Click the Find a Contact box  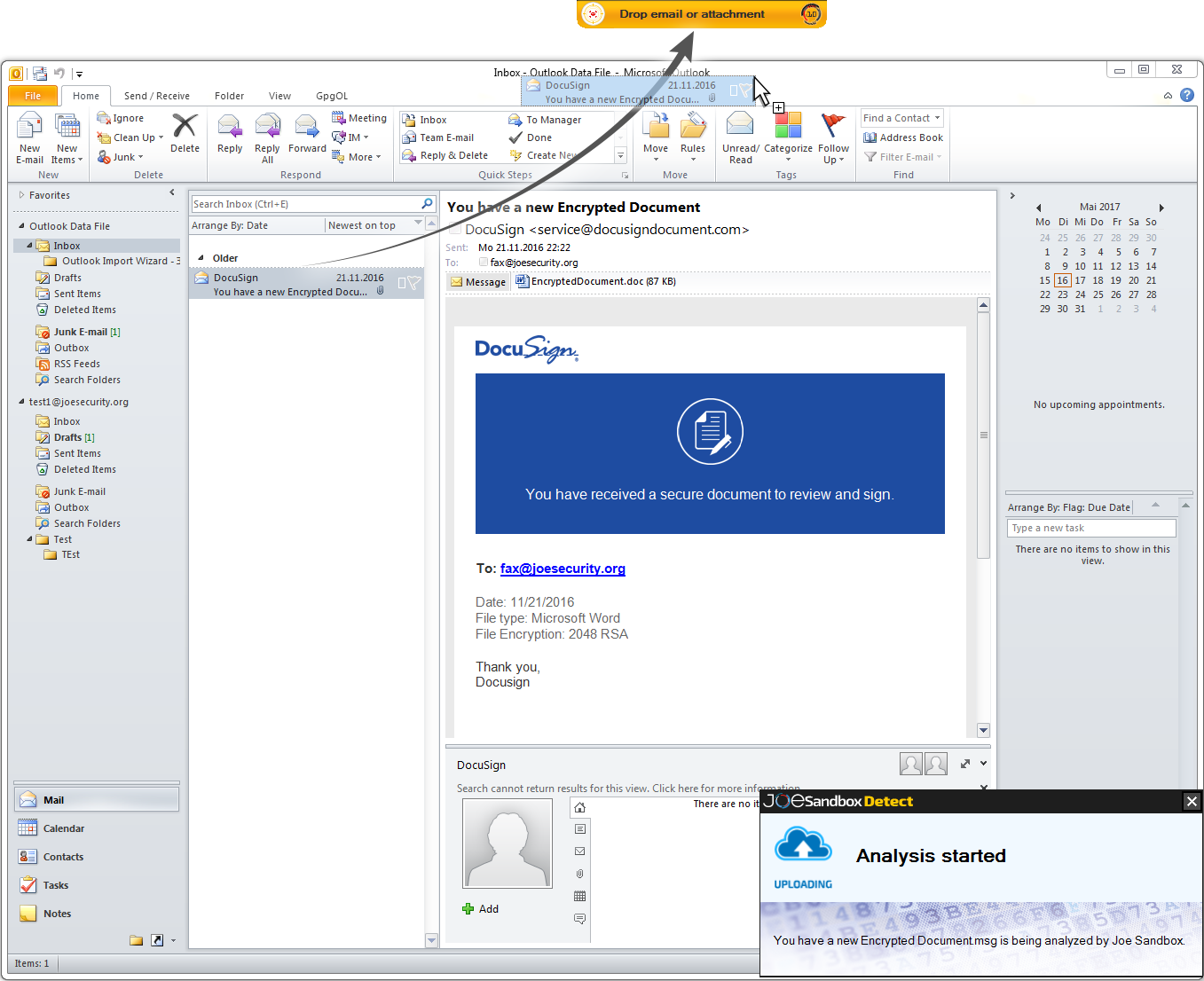[902, 118]
